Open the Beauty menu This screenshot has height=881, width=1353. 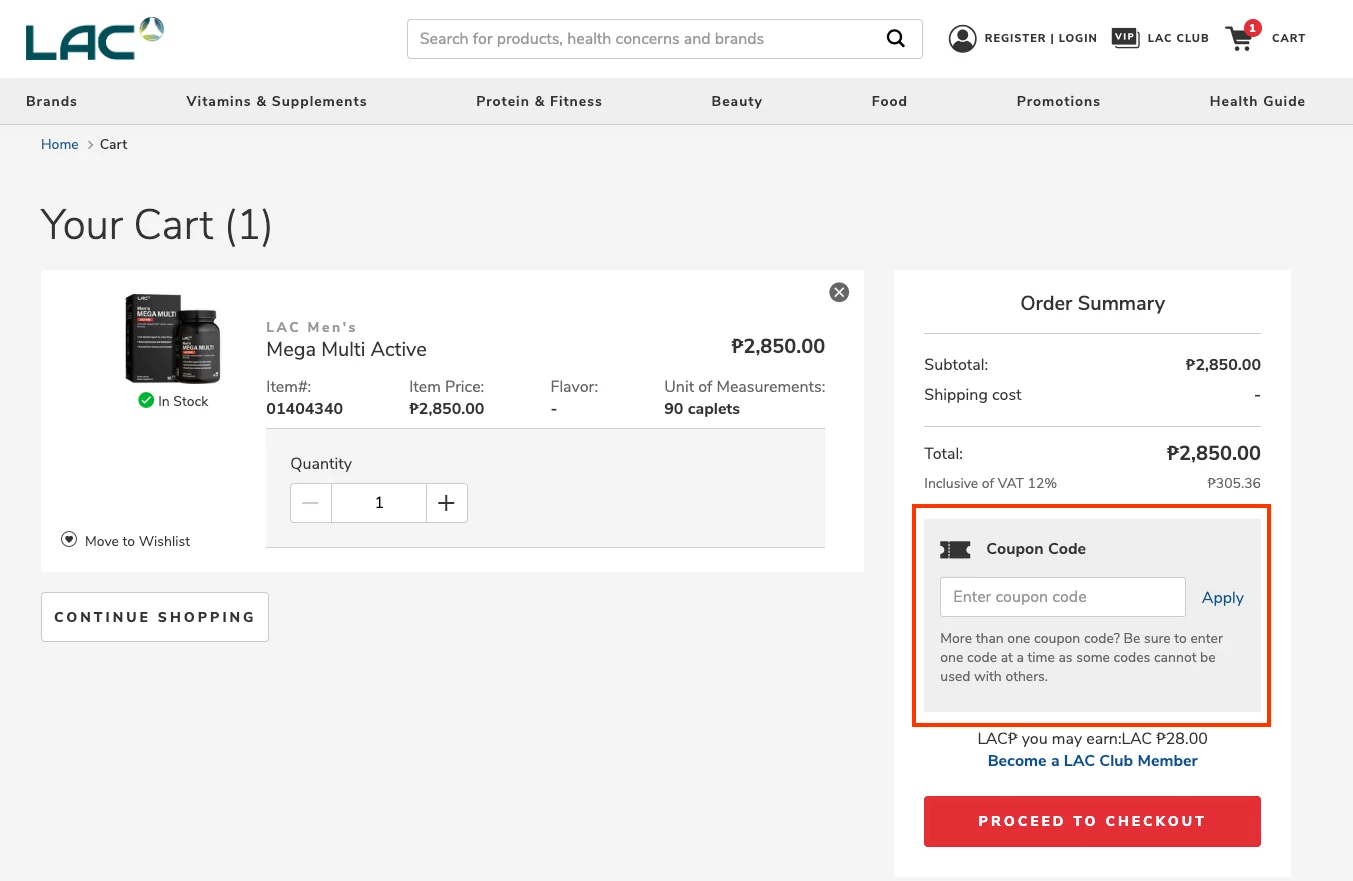pyautogui.click(x=737, y=101)
